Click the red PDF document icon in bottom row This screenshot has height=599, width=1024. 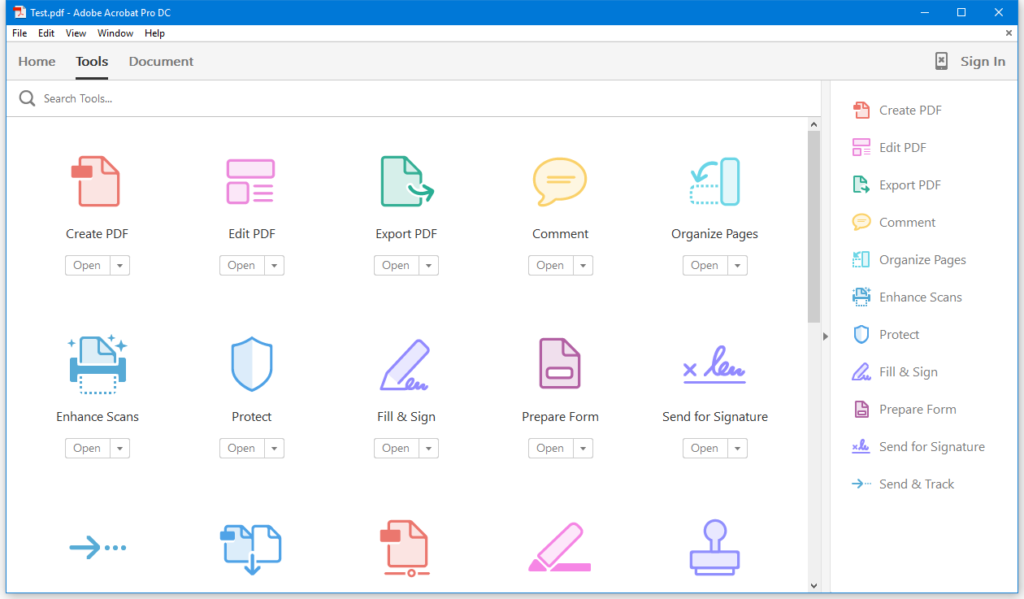(x=405, y=549)
